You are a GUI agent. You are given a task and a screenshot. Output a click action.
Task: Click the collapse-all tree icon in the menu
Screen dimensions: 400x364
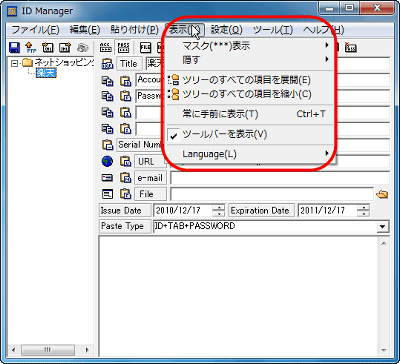pos(174,94)
